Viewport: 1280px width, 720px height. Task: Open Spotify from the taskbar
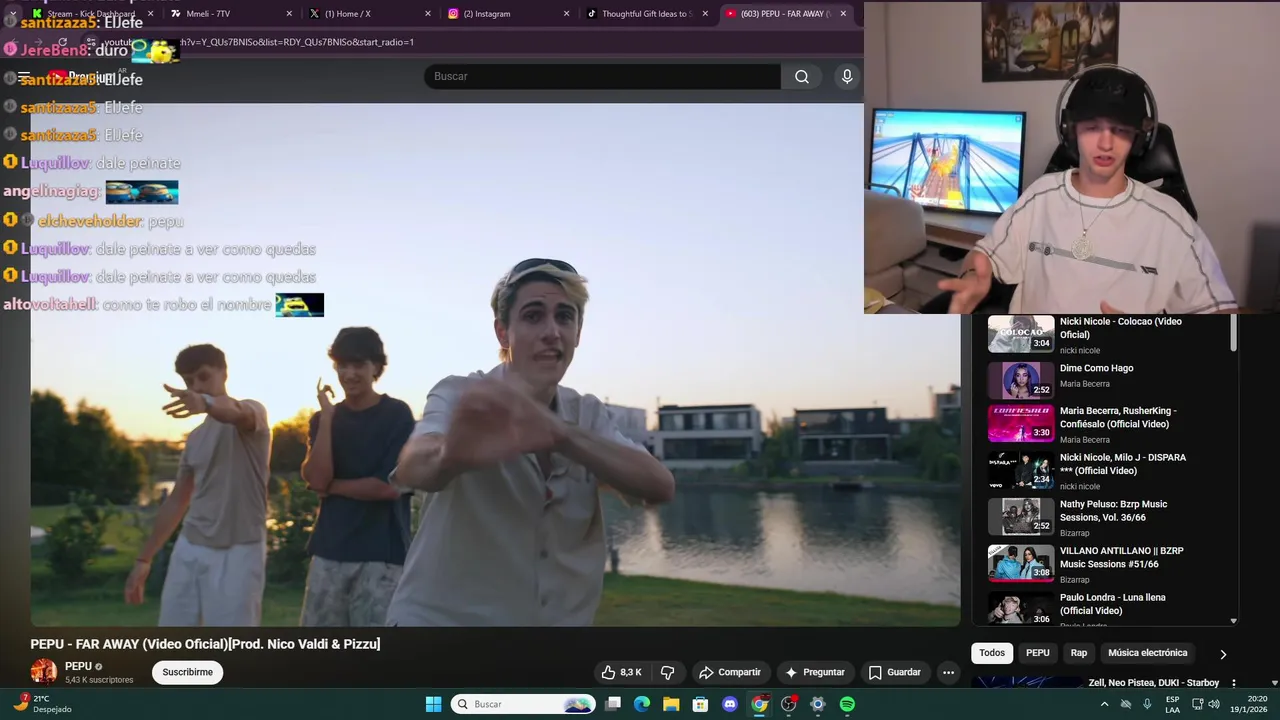pyautogui.click(x=847, y=704)
